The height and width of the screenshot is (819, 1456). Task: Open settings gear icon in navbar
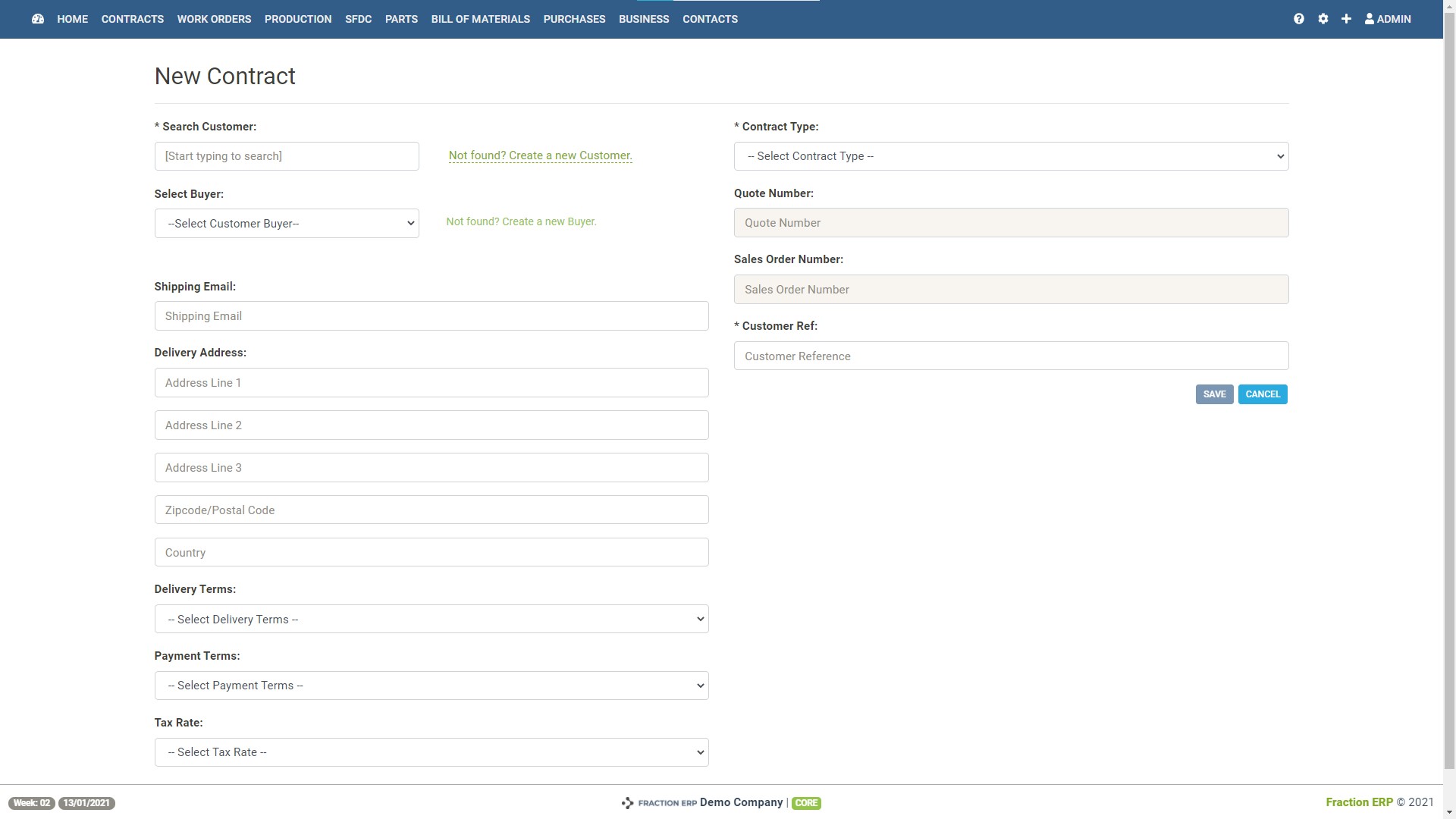click(1323, 19)
